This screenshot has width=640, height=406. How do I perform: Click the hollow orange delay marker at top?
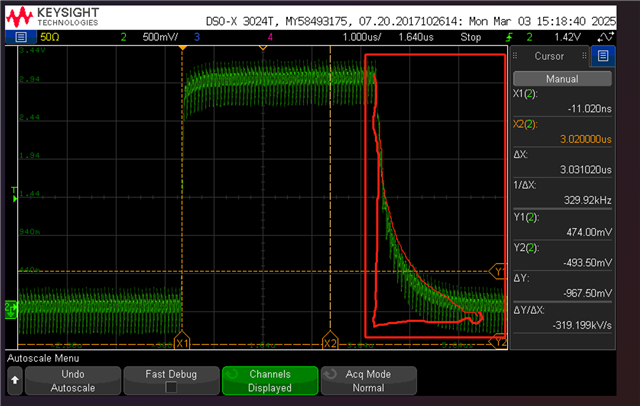pyautogui.click(x=263, y=48)
